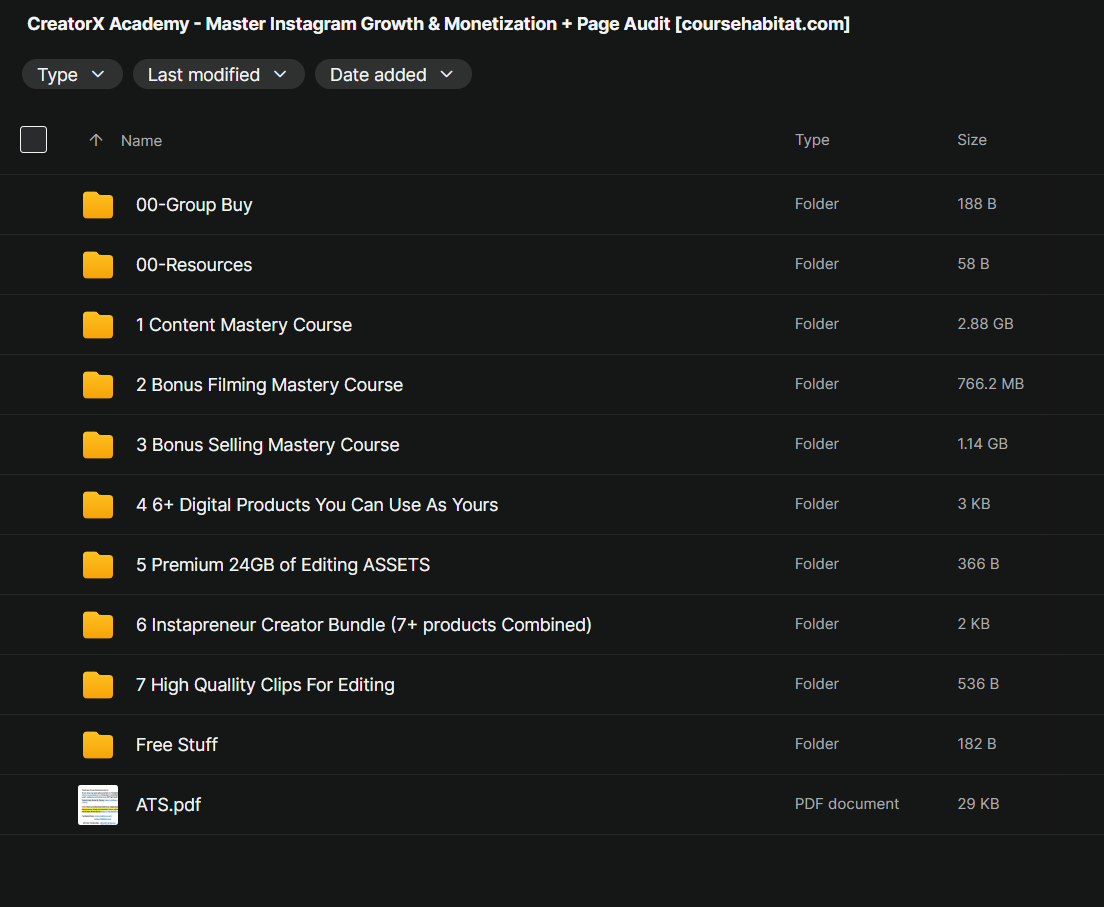Open the 00-Resources folder name

(194, 265)
